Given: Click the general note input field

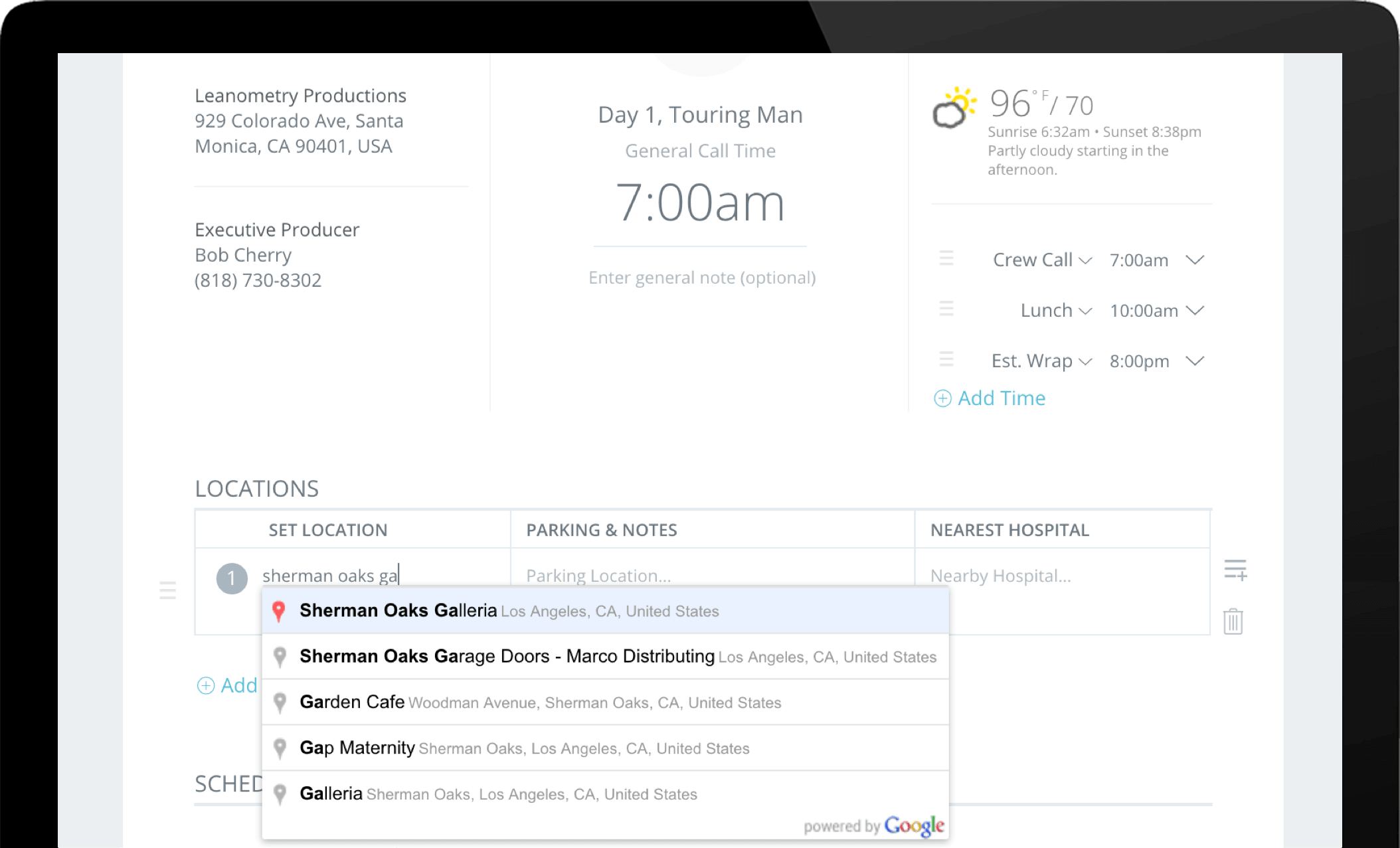Looking at the screenshot, I should 702,278.
